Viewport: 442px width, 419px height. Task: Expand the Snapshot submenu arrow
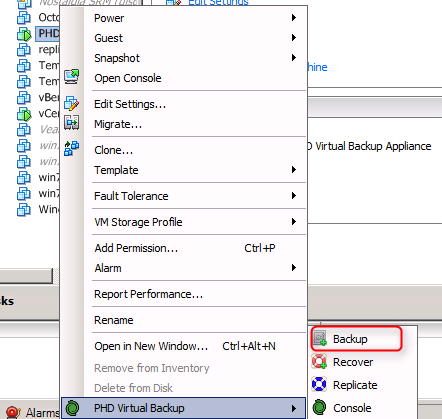pyautogui.click(x=294, y=58)
